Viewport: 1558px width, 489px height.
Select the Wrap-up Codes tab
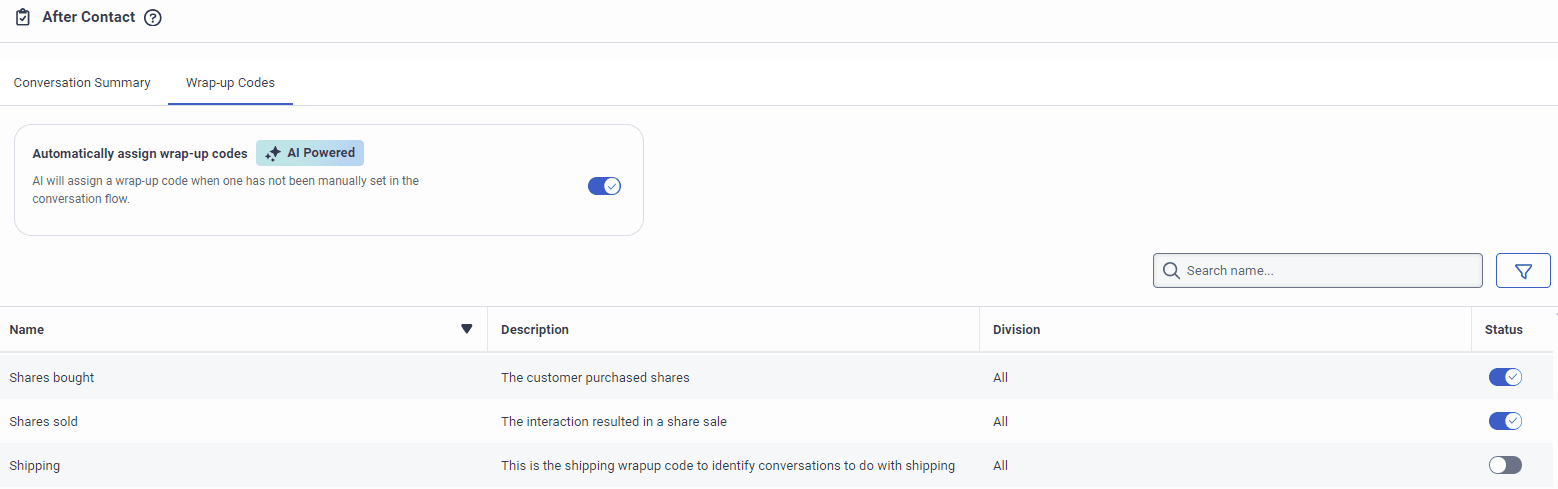click(x=230, y=83)
